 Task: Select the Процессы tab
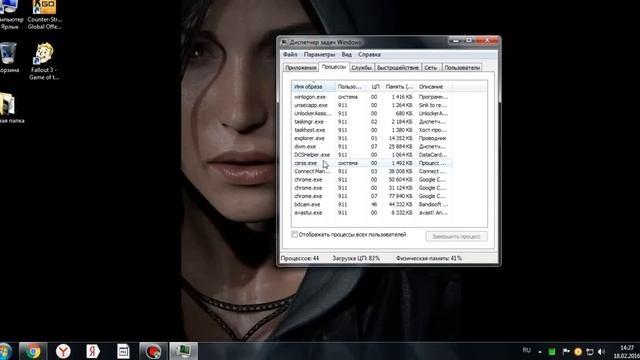coord(333,67)
